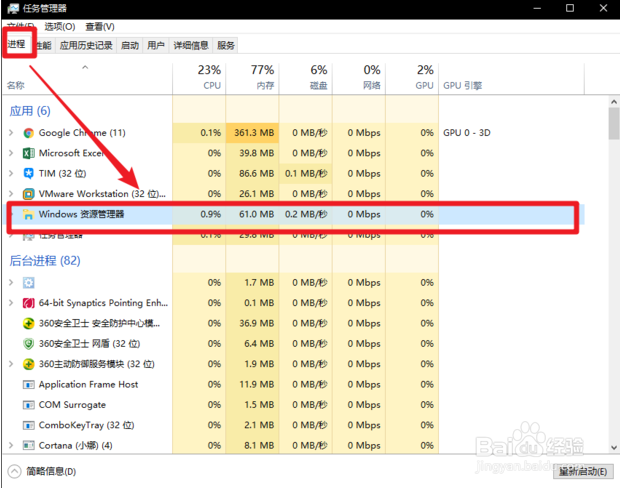Click the Google Chrome process icon
The height and width of the screenshot is (488, 620).
pyautogui.click(x=28, y=133)
